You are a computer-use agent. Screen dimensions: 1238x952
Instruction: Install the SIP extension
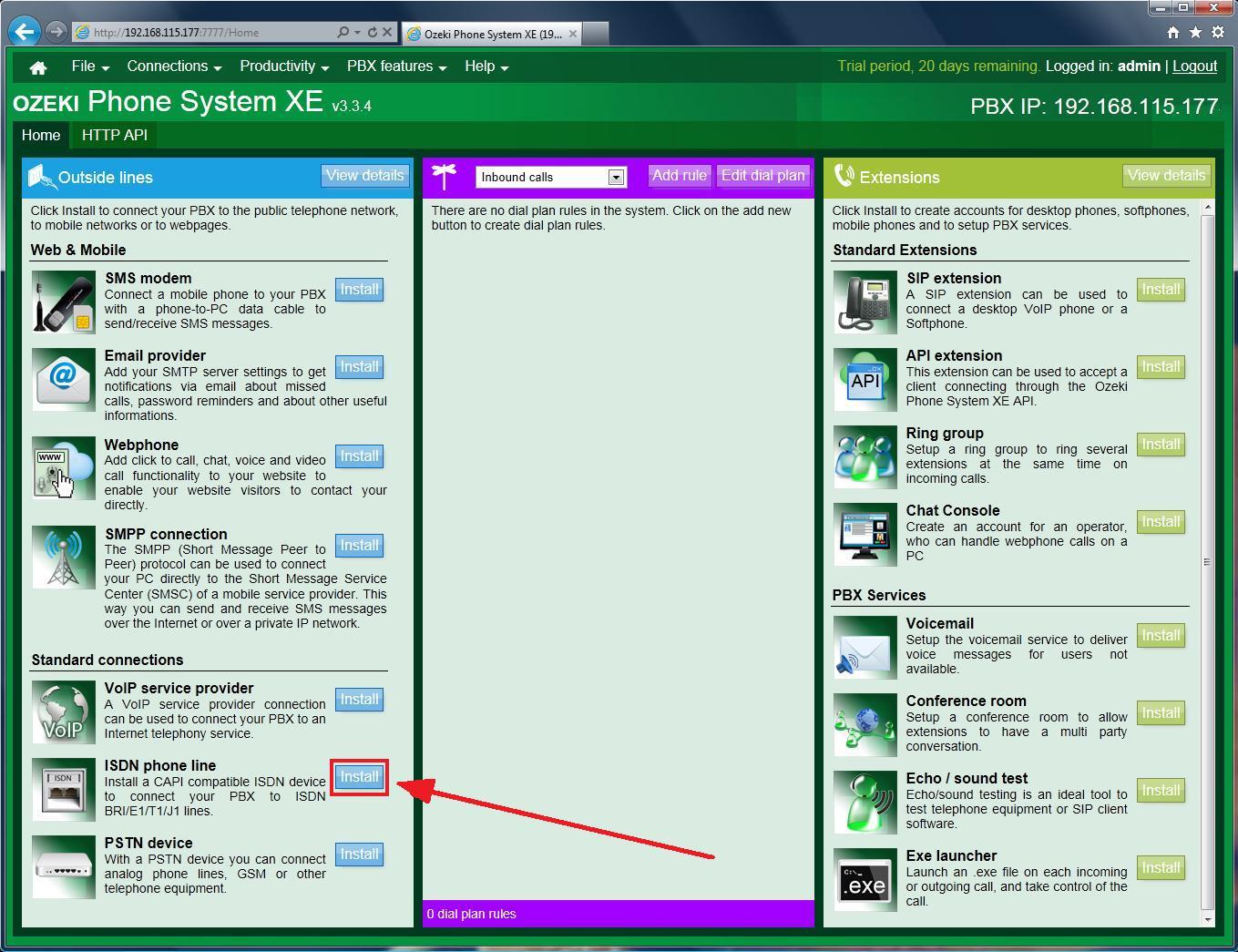coord(1161,290)
